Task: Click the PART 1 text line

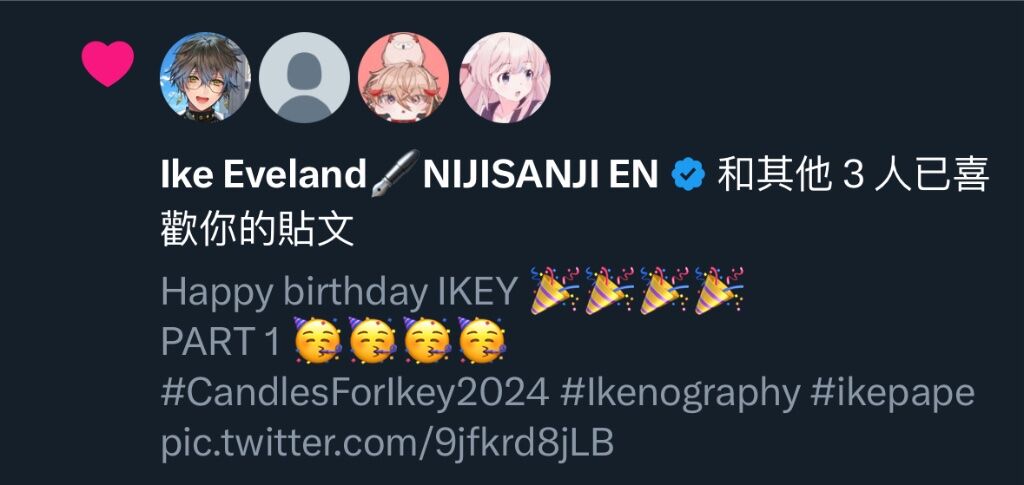Action: [334, 341]
